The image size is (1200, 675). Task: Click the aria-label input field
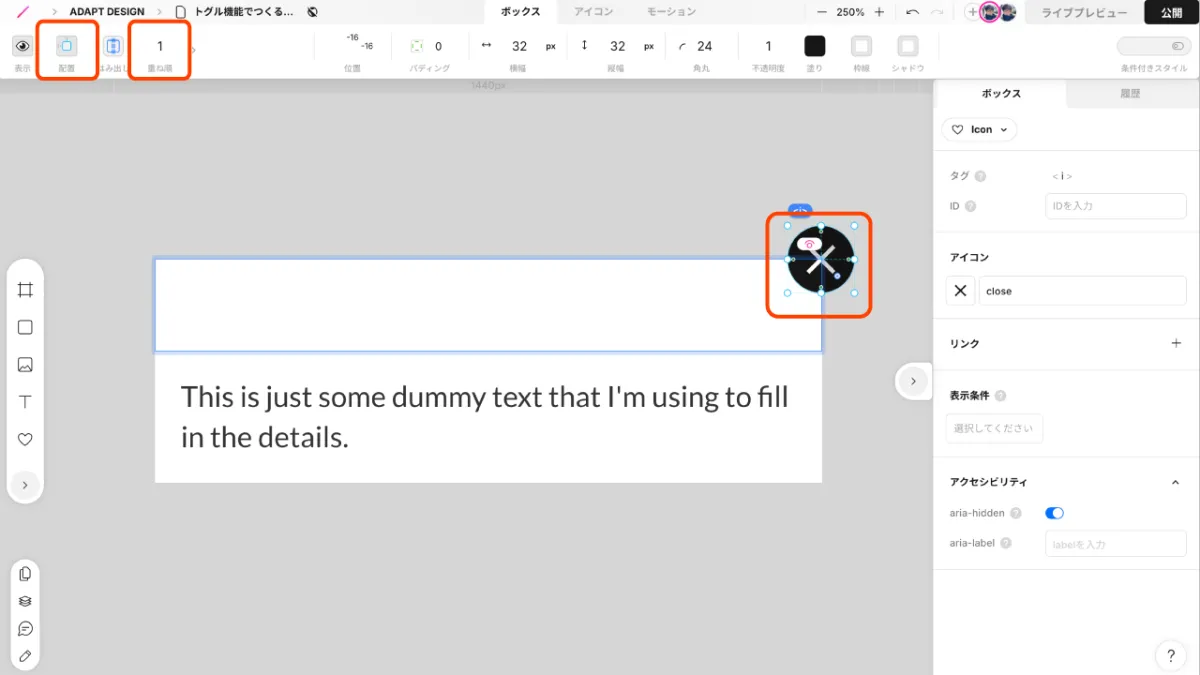(1115, 543)
